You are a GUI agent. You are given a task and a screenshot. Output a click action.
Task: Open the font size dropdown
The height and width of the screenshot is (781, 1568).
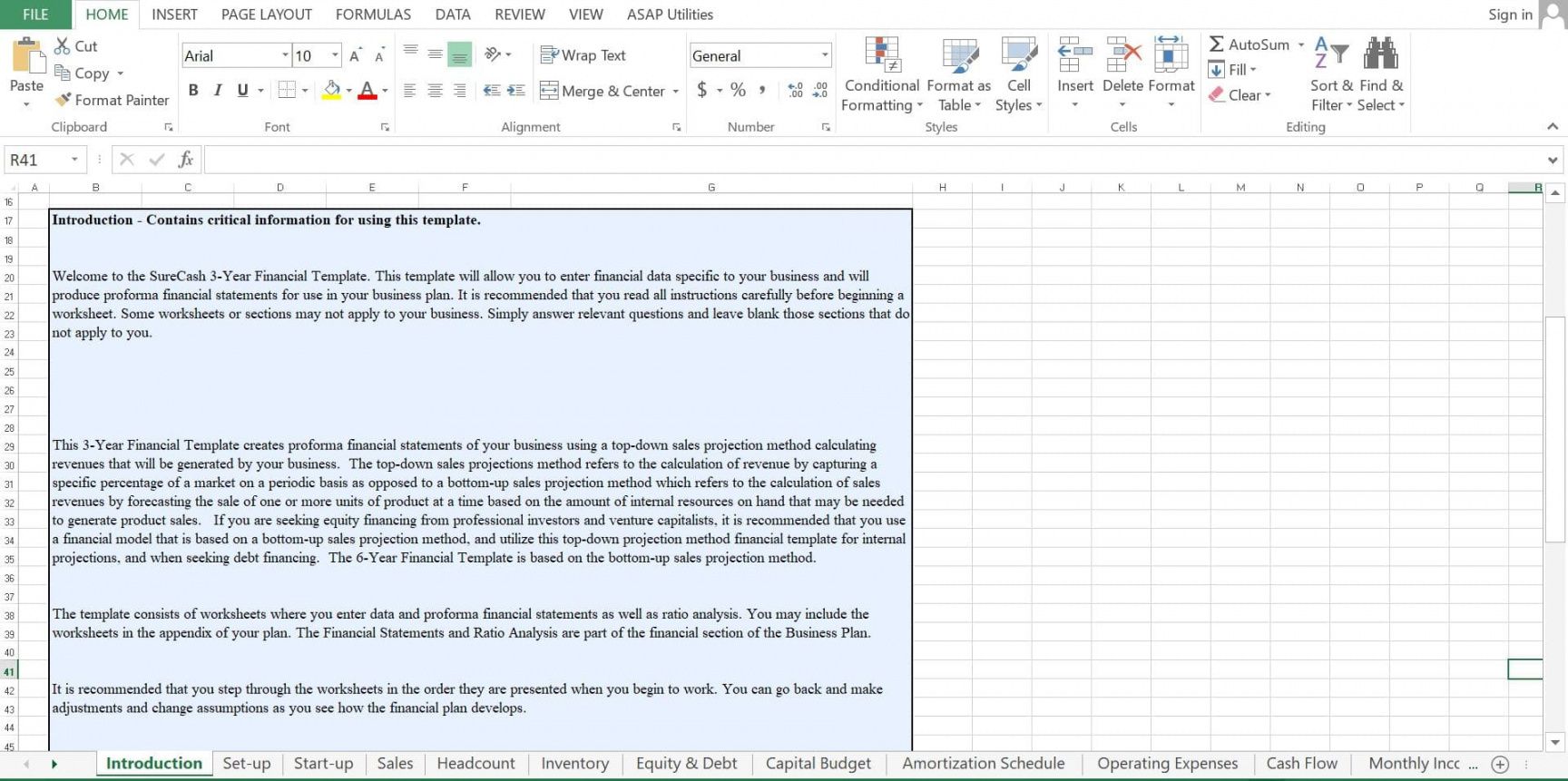click(335, 55)
